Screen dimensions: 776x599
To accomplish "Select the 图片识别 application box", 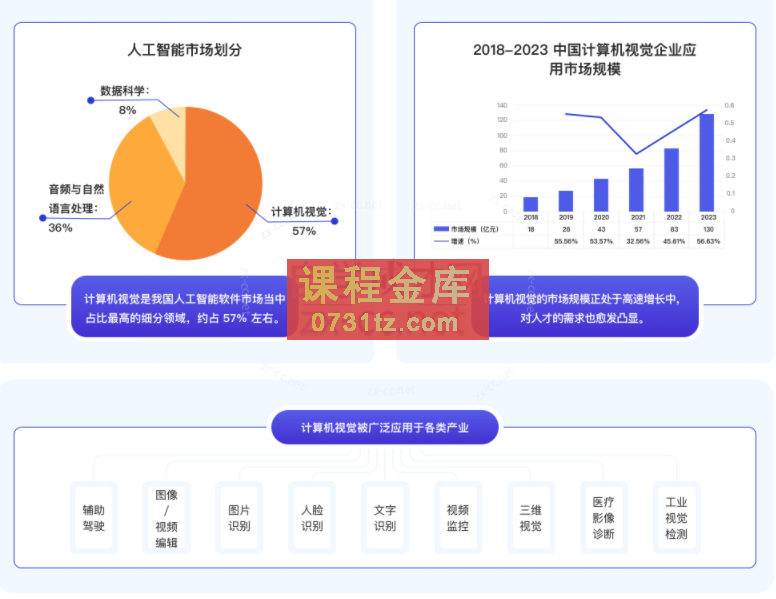I will (x=239, y=517).
